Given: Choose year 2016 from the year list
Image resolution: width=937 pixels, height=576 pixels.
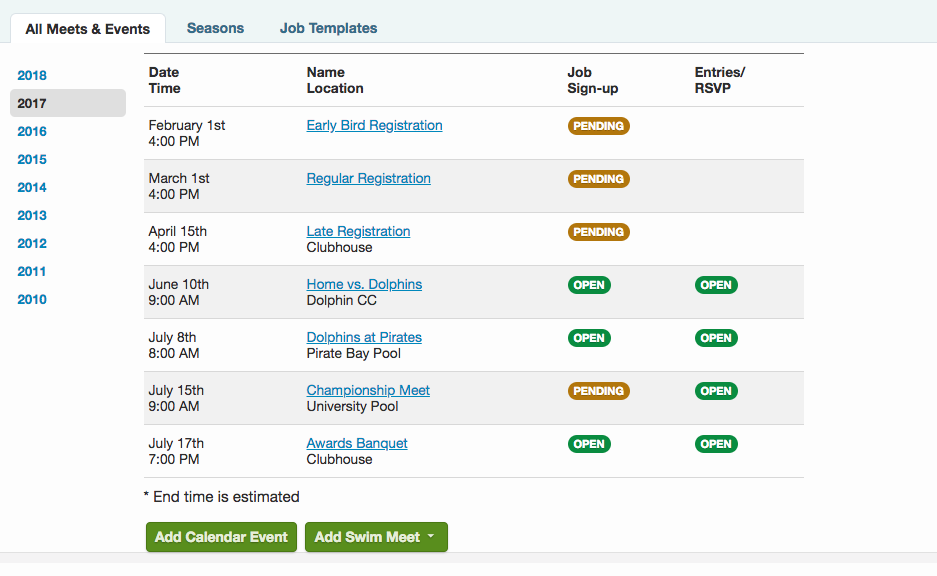Looking at the screenshot, I should click(x=32, y=131).
